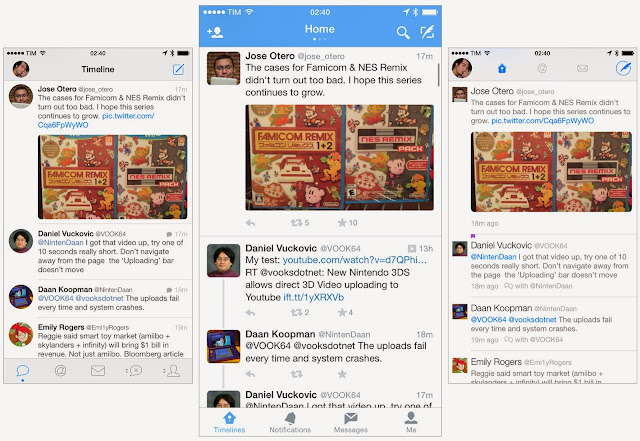Favorite Daniel Vuckovic's tweet with 4 stars
Viewport: 640px width, 441px height.
[345, 312]
